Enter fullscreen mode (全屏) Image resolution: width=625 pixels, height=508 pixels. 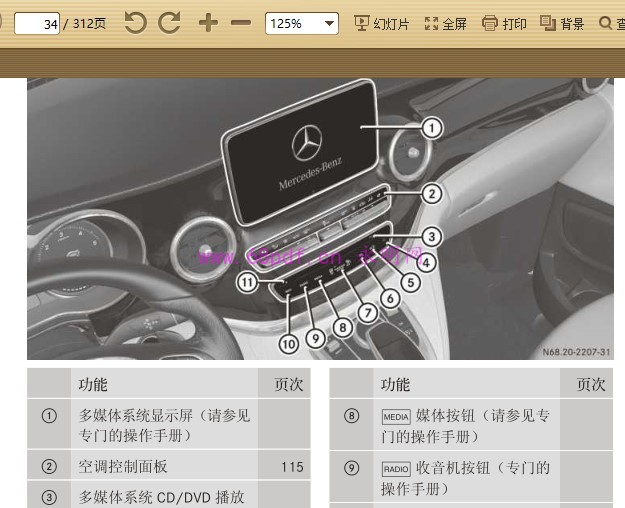coord(445,24)
